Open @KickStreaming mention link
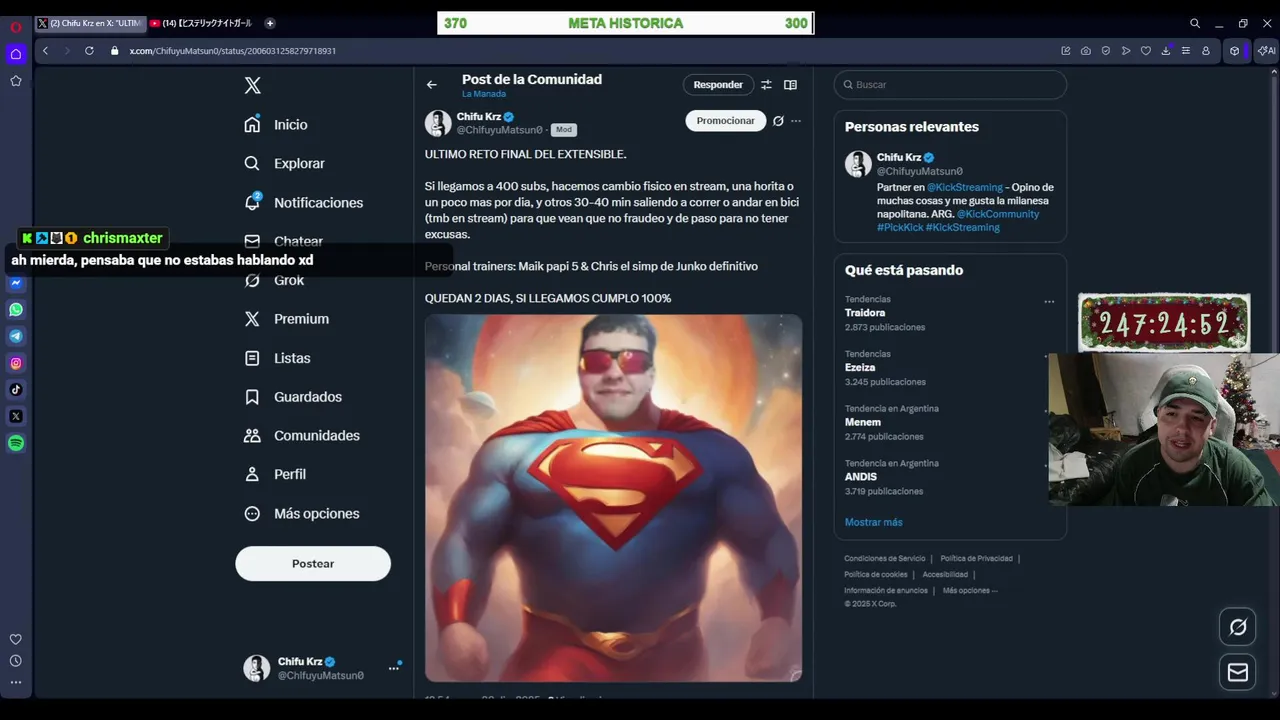The image size is (1280, 720). coord(964,187)
